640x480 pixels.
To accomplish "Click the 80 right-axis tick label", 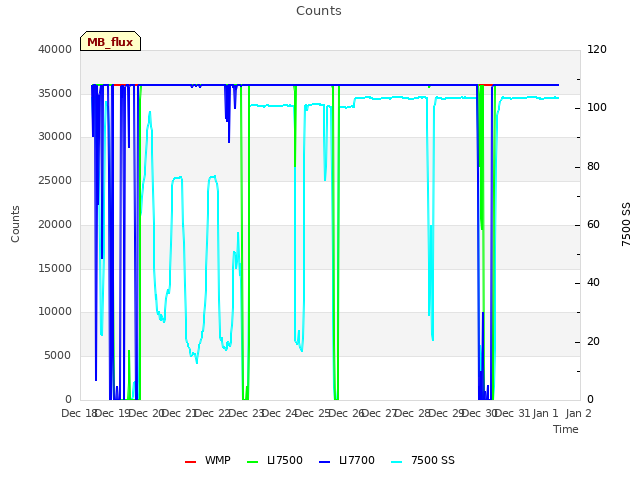I will click(x=593, y=167).
